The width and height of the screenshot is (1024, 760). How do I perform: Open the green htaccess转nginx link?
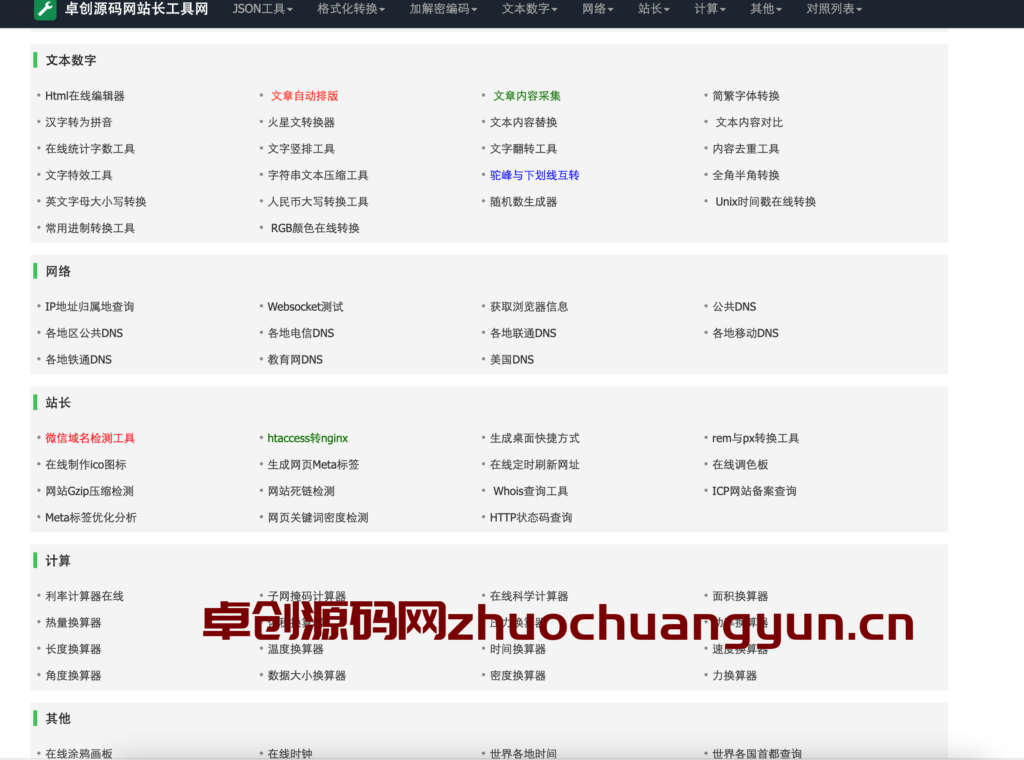point(308,438)
